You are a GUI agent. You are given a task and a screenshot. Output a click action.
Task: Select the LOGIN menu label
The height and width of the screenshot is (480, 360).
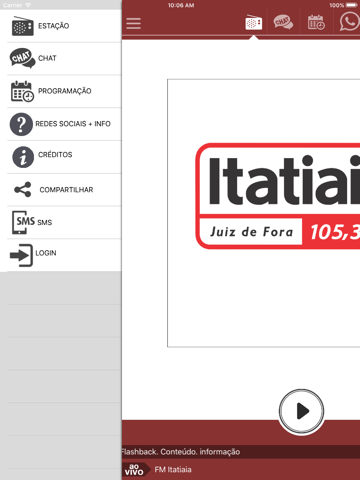pyautogui.click(x=46, y=253)
